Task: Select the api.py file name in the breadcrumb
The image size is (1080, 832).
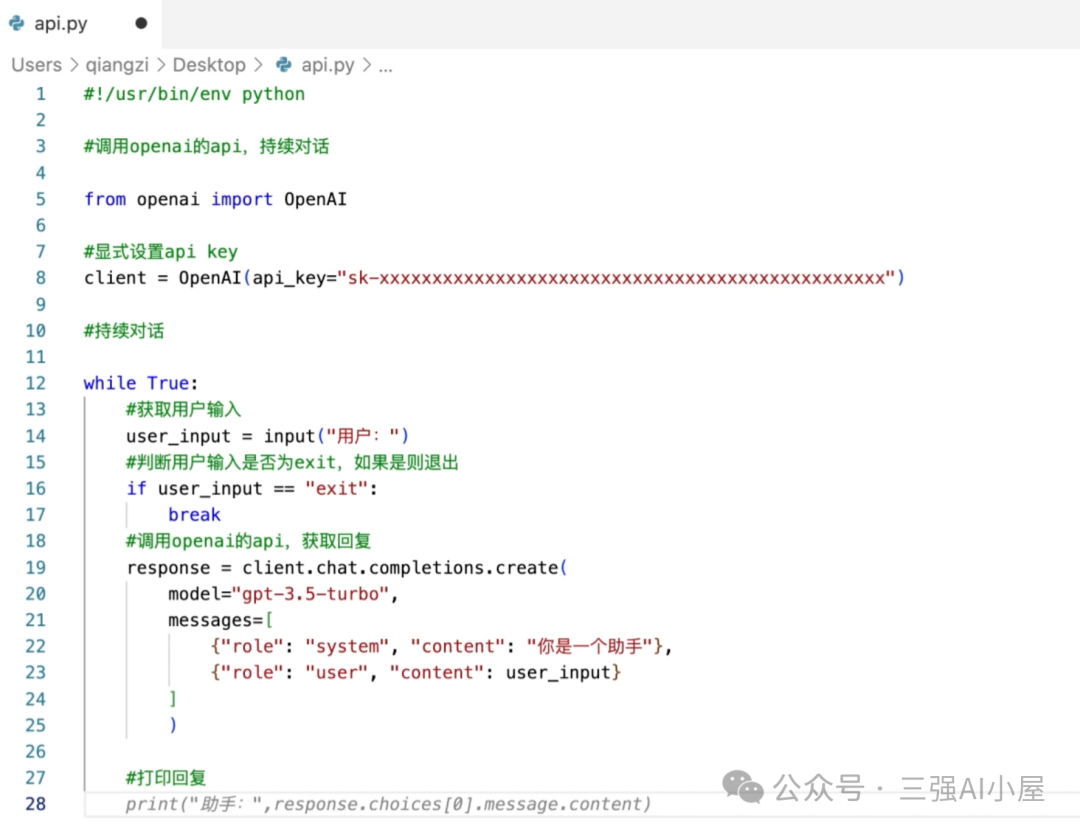Action: pyautogui.click(x=328, y=65)
